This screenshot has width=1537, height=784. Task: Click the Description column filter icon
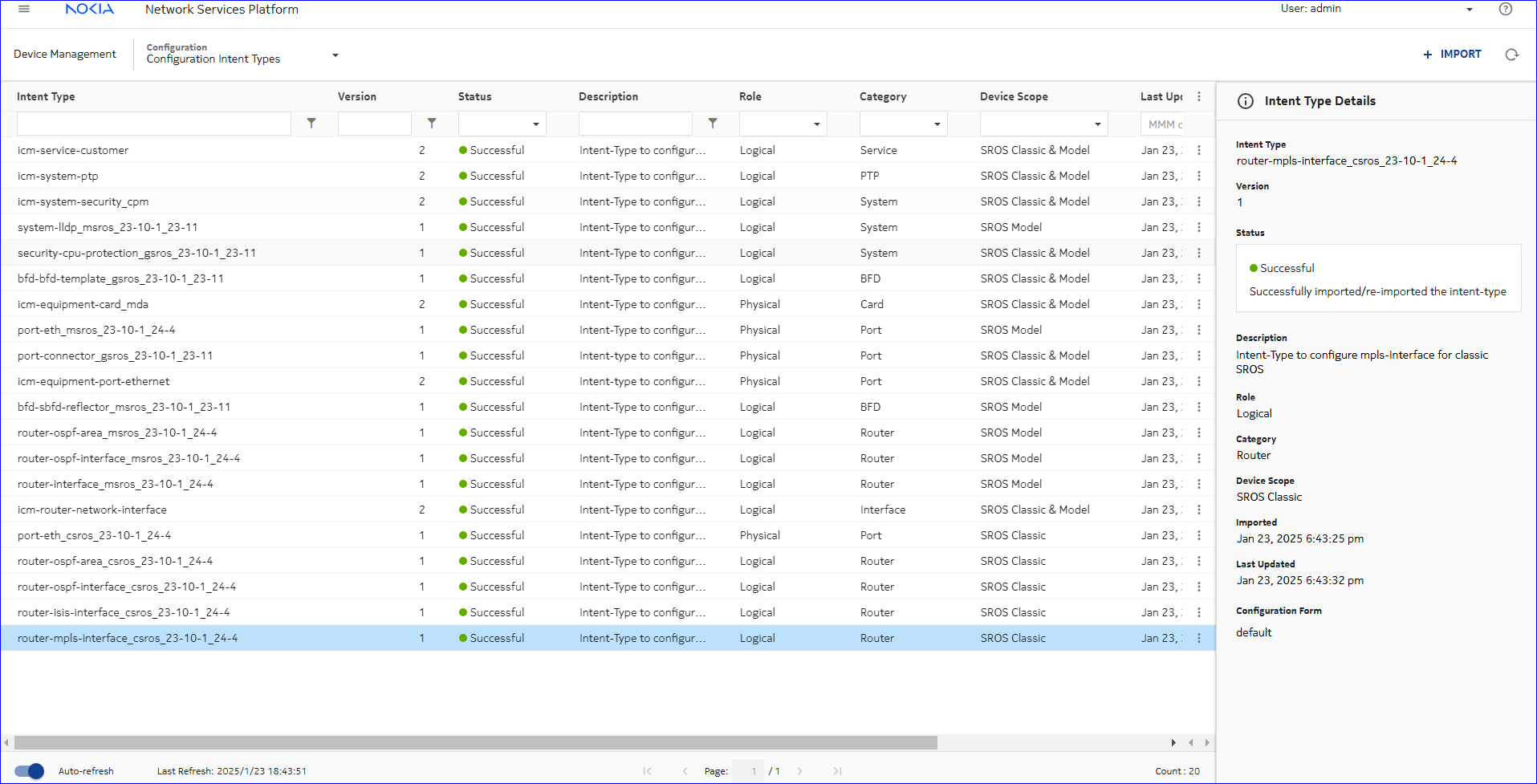coord(713,124)
